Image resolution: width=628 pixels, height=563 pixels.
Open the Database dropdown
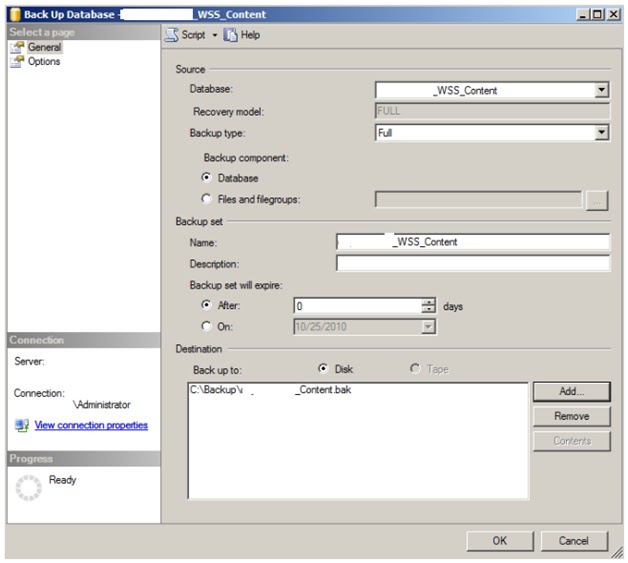point(601,90)
